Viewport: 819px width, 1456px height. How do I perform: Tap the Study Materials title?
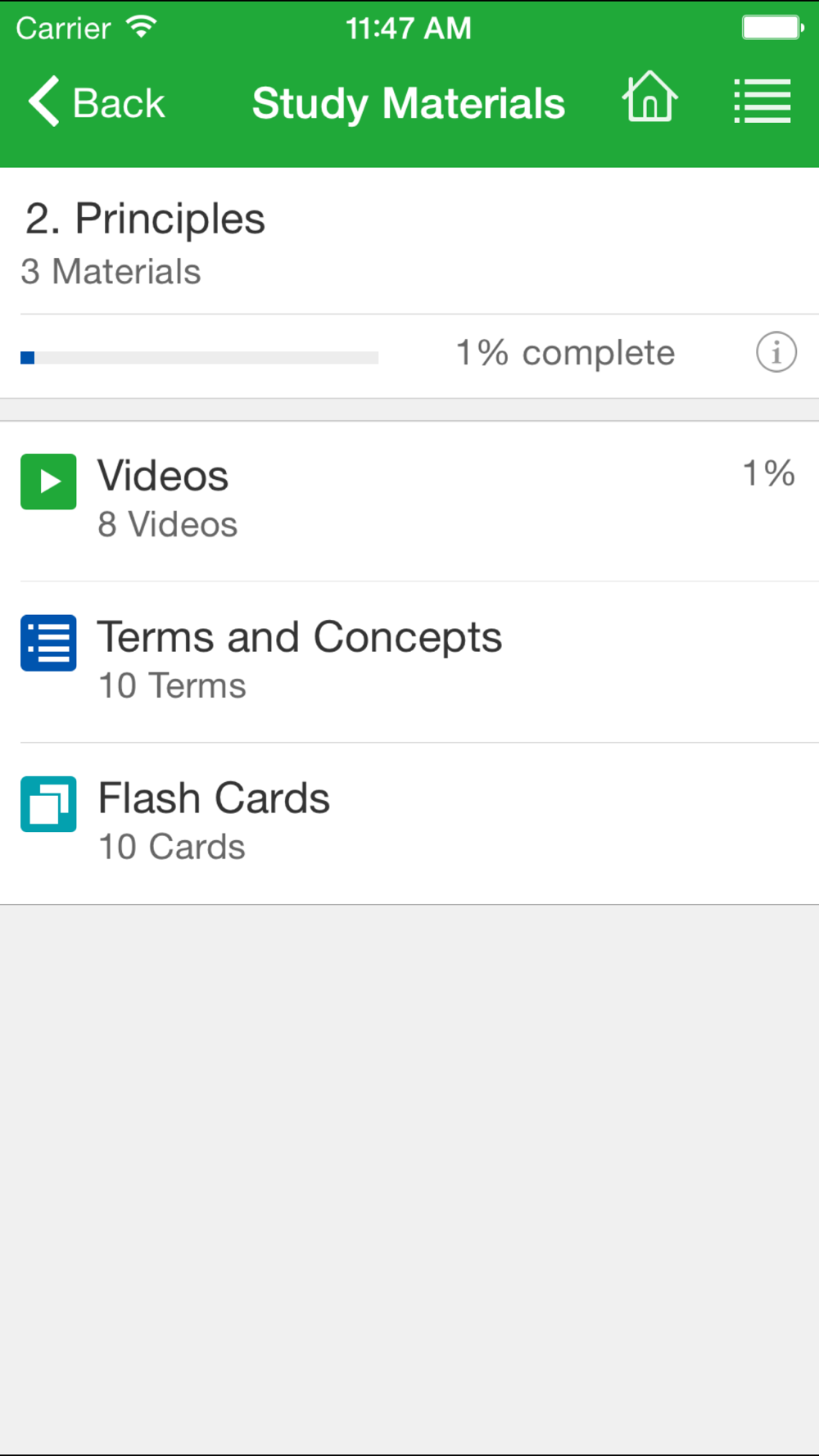click(408, 103)
